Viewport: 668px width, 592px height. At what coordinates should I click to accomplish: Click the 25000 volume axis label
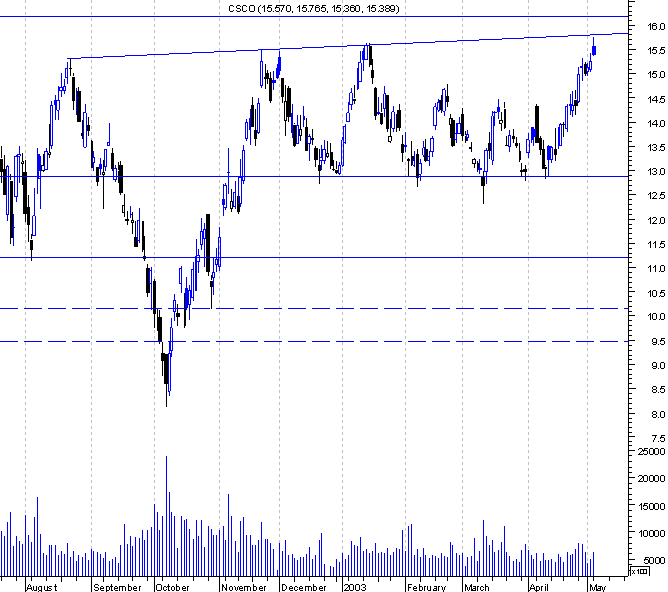click(651, 451)
